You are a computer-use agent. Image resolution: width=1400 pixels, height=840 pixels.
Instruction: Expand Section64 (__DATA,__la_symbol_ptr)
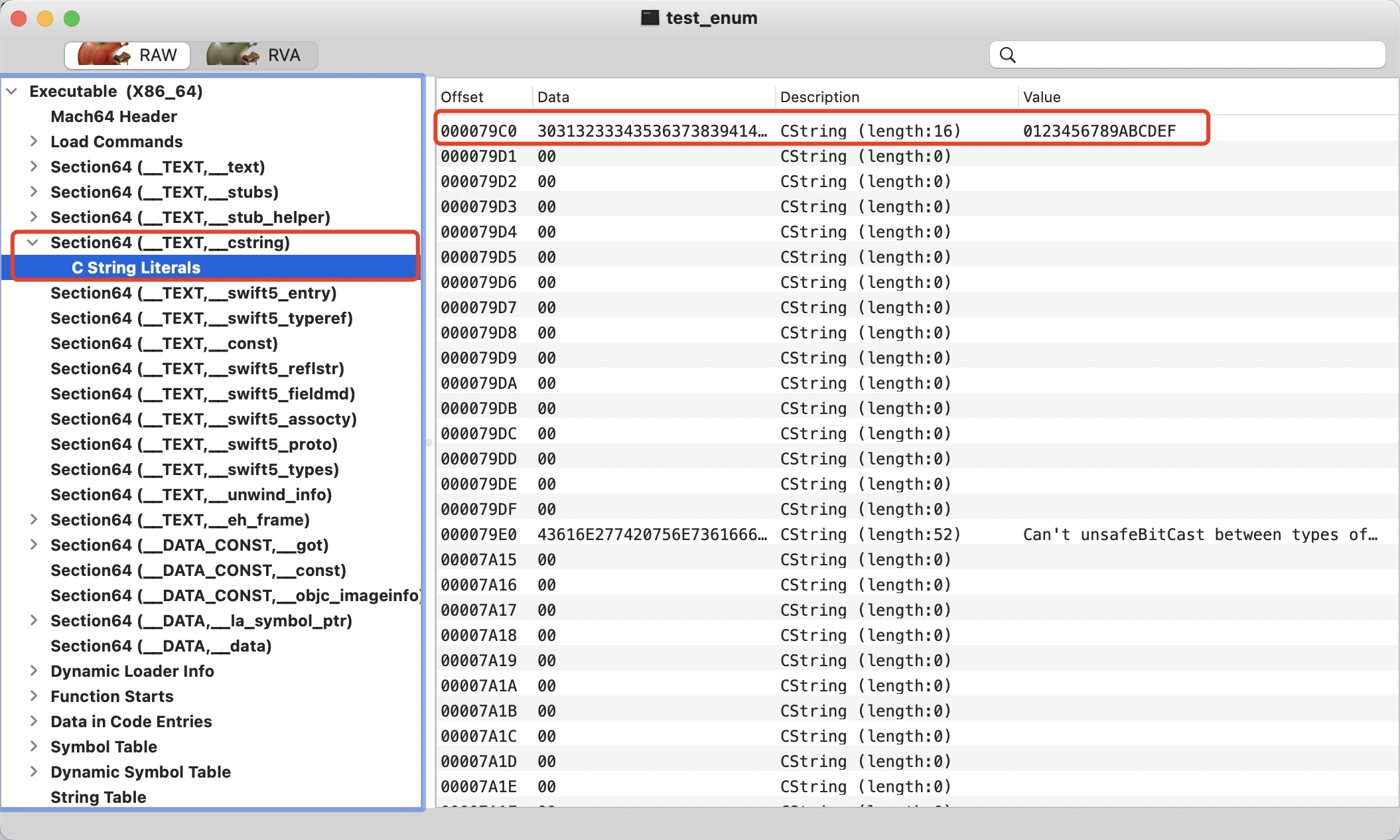coord(33,620)
